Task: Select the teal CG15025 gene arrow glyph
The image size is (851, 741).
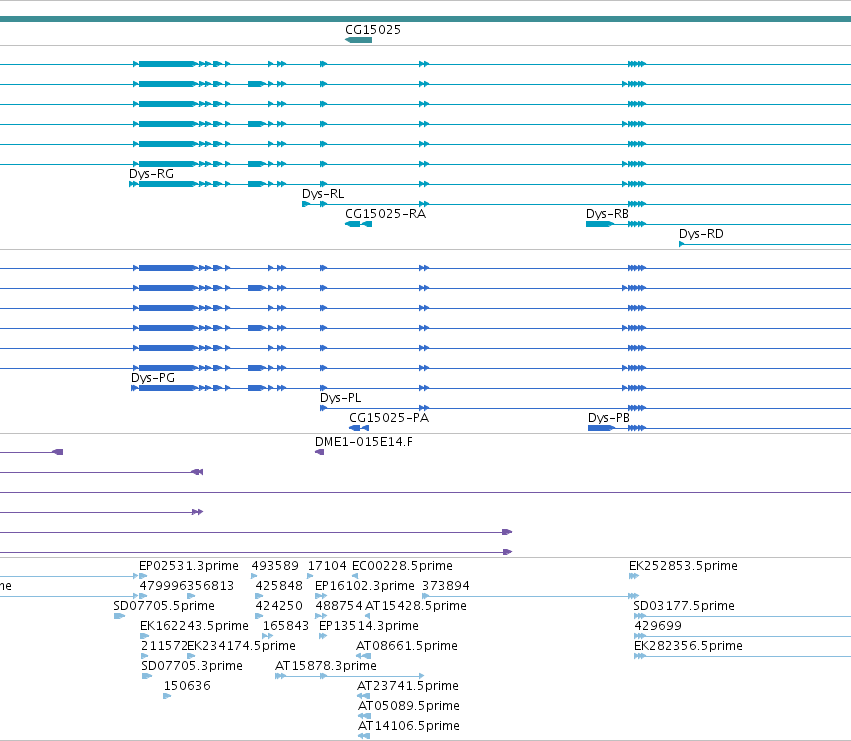Action: coord(358,40)
